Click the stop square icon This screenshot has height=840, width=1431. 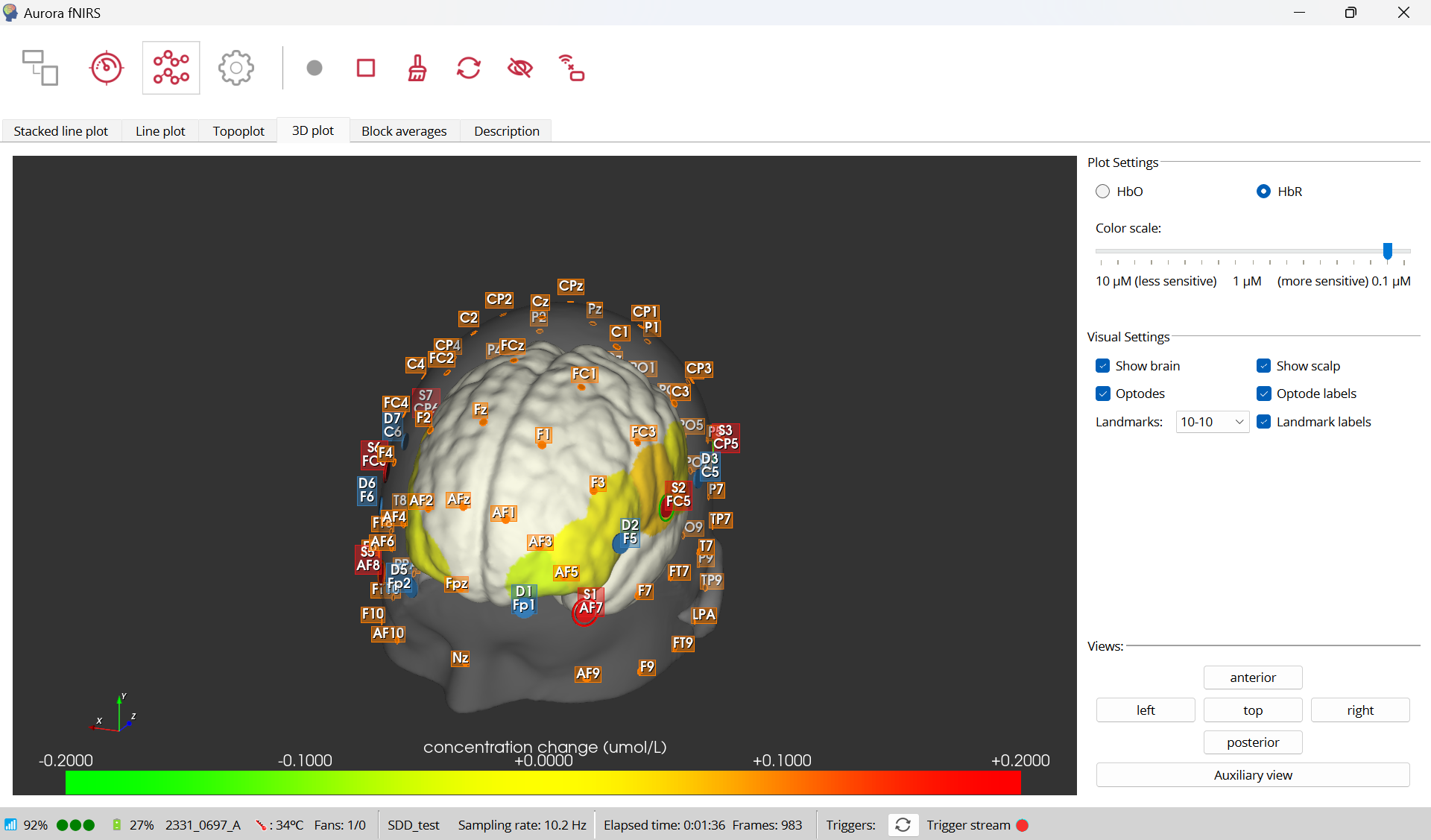[366, 68]
